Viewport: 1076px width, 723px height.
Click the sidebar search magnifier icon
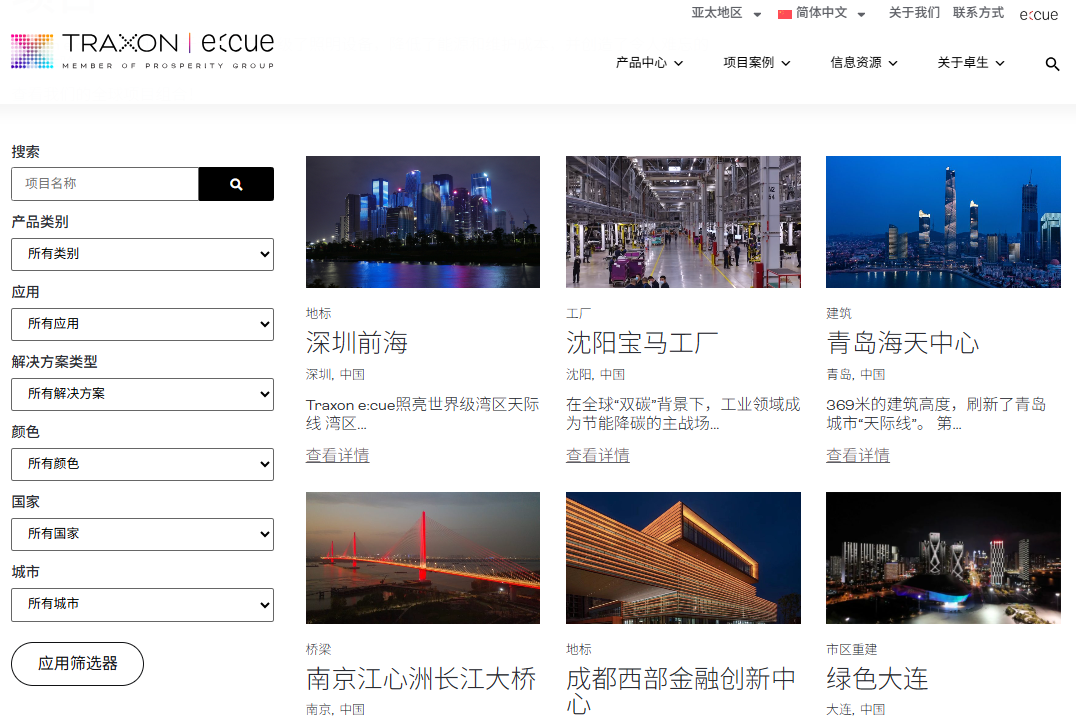[x=236, y=184]
